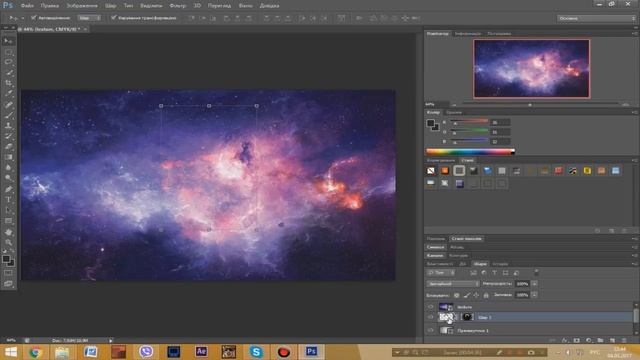Create new adjustment layer from Layers bottom
The height and width of the screenshot is (360, 640).
[x=589, y=340]
